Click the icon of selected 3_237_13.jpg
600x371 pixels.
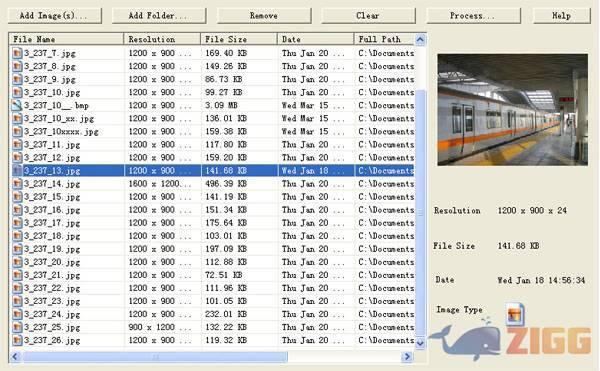[x=17, y=170]
